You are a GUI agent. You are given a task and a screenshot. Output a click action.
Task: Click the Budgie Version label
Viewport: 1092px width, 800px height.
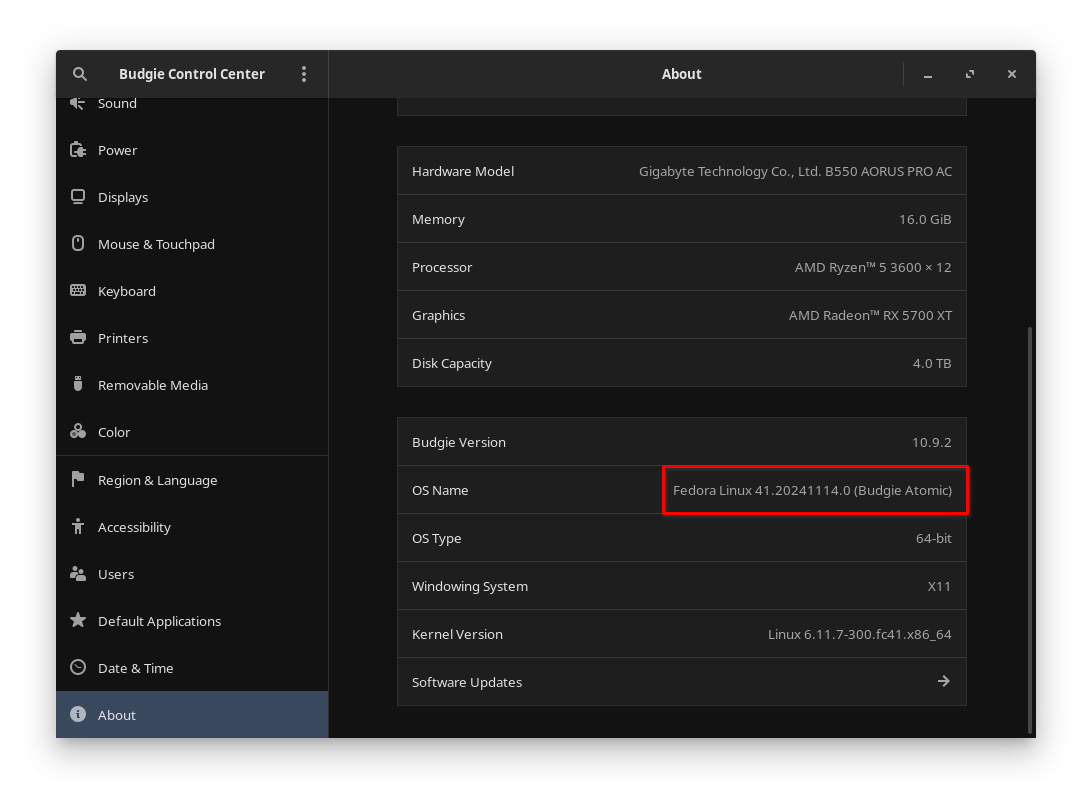point(459,442)
